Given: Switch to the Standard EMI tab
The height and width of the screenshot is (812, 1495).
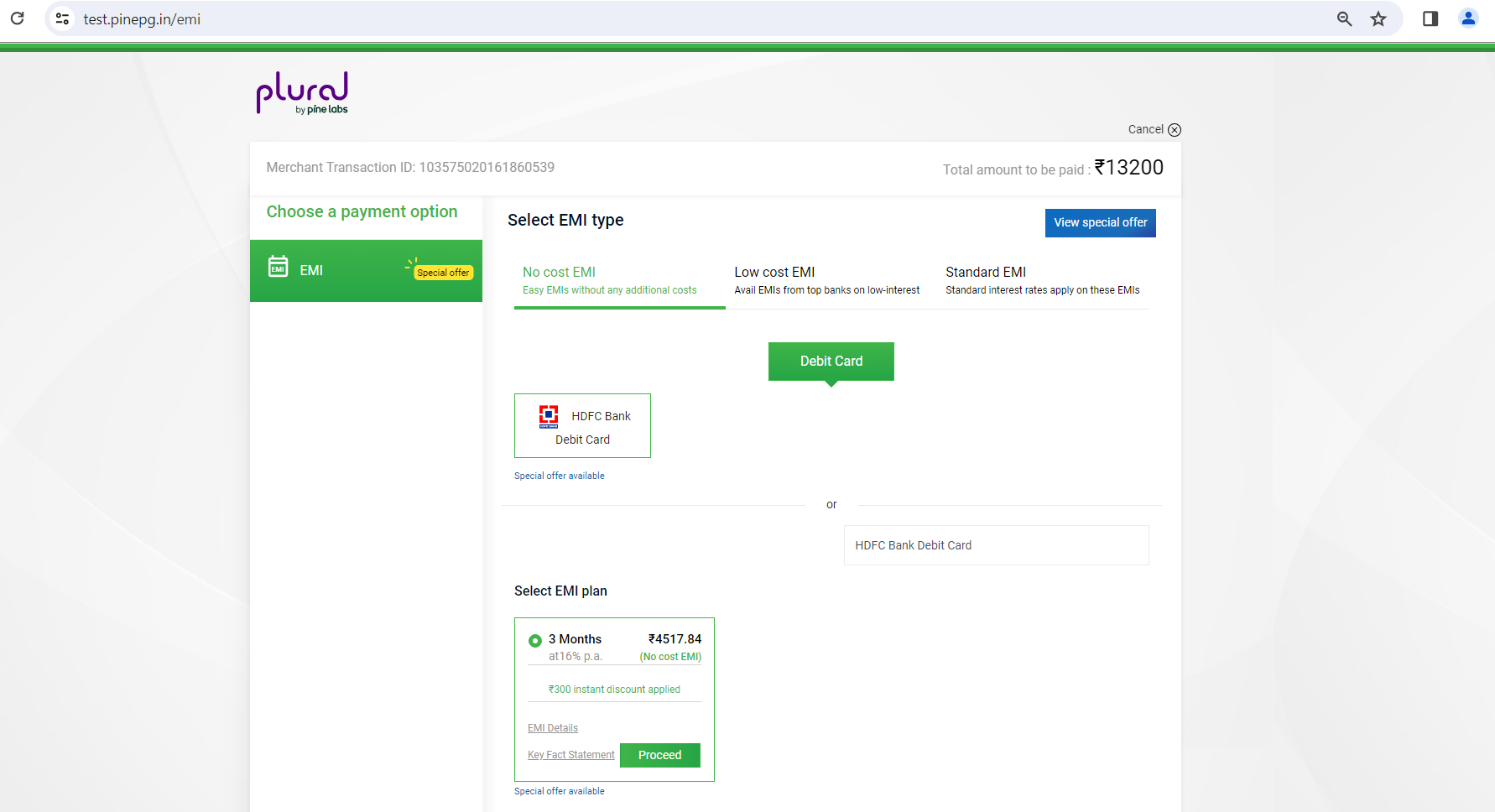Looking at the screenshot, I should [1042, 280].
